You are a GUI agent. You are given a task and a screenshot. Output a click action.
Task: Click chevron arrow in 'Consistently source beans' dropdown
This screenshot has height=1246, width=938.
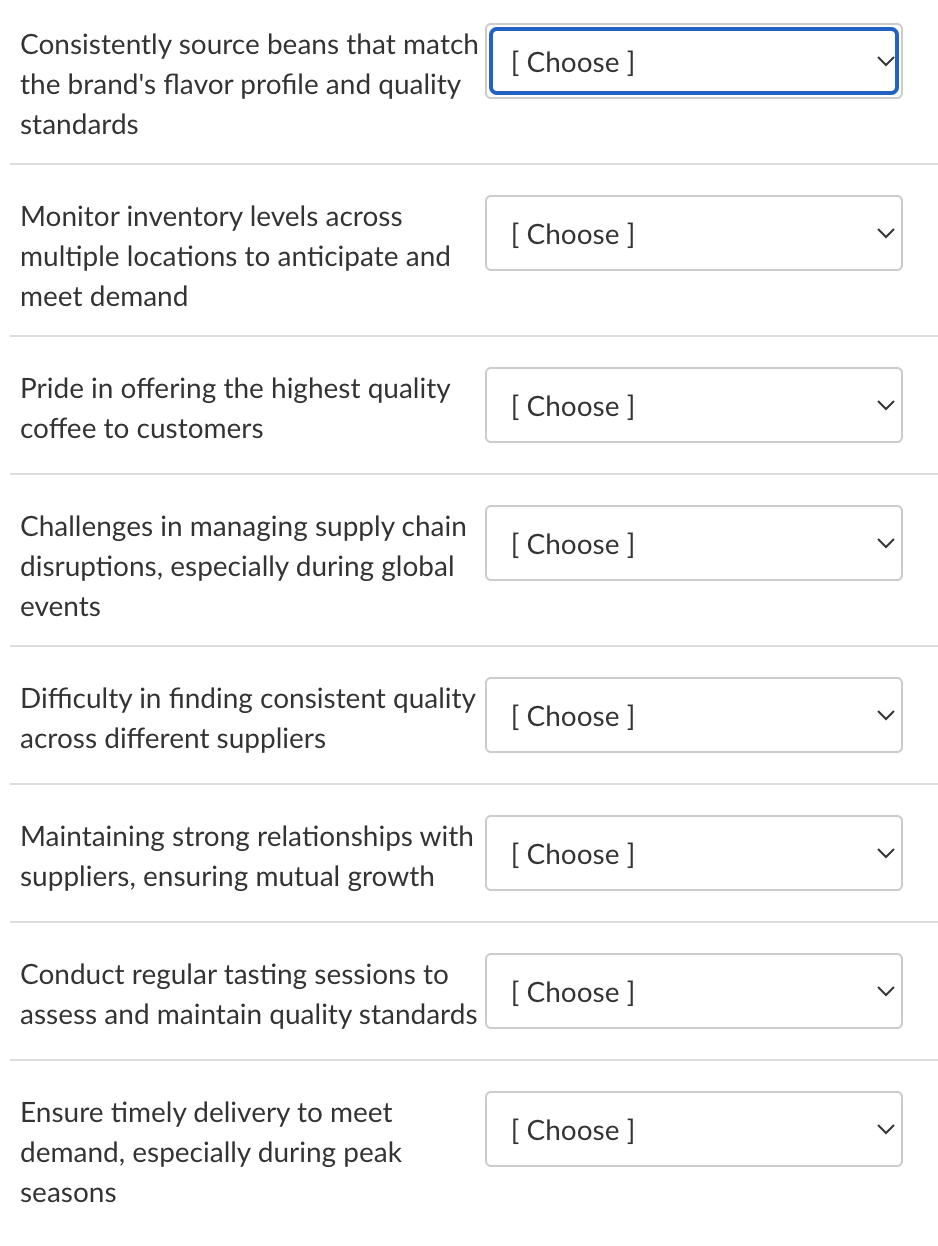(x=883, y=62)
